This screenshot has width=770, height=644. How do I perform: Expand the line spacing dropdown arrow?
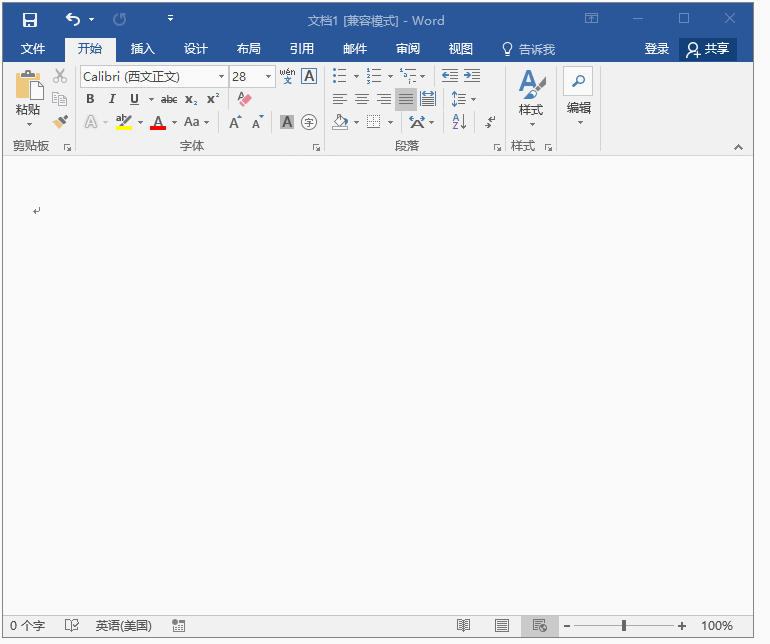(473, 99)
